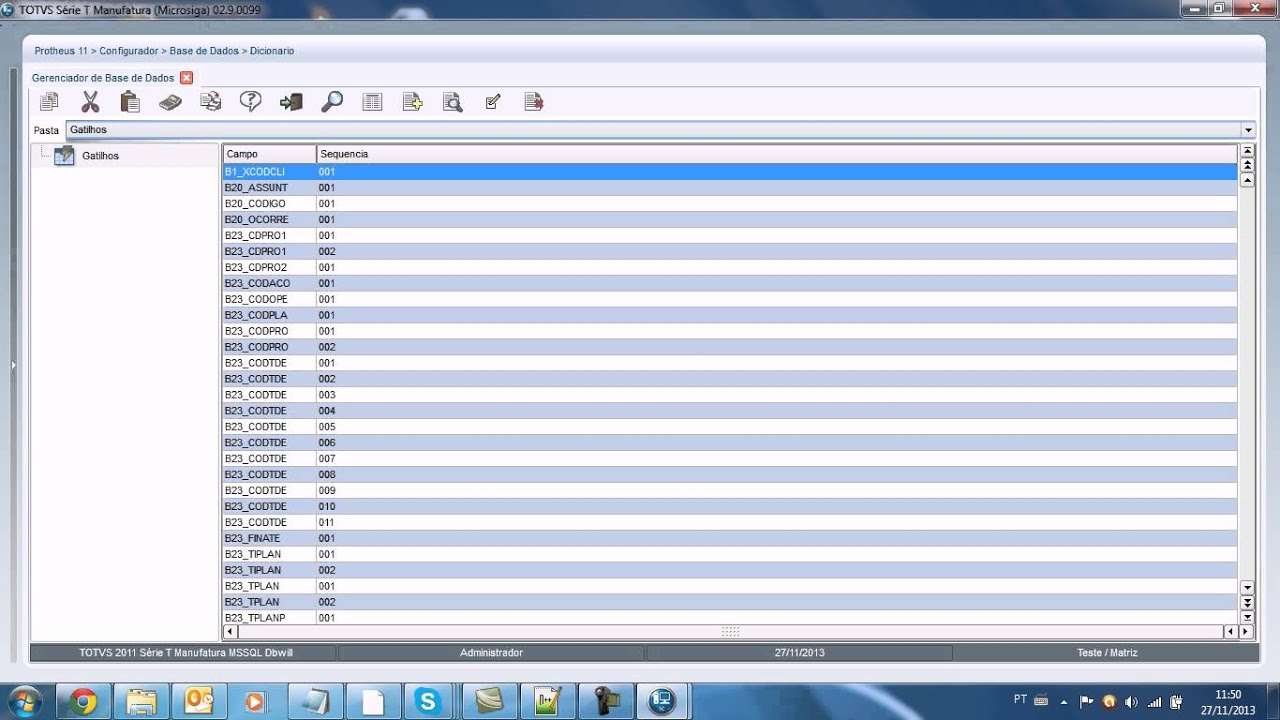Select the B23_CODPLA row
This screenshot has width=1280, height=720.
pyautogui.click(x=730, y=316)
